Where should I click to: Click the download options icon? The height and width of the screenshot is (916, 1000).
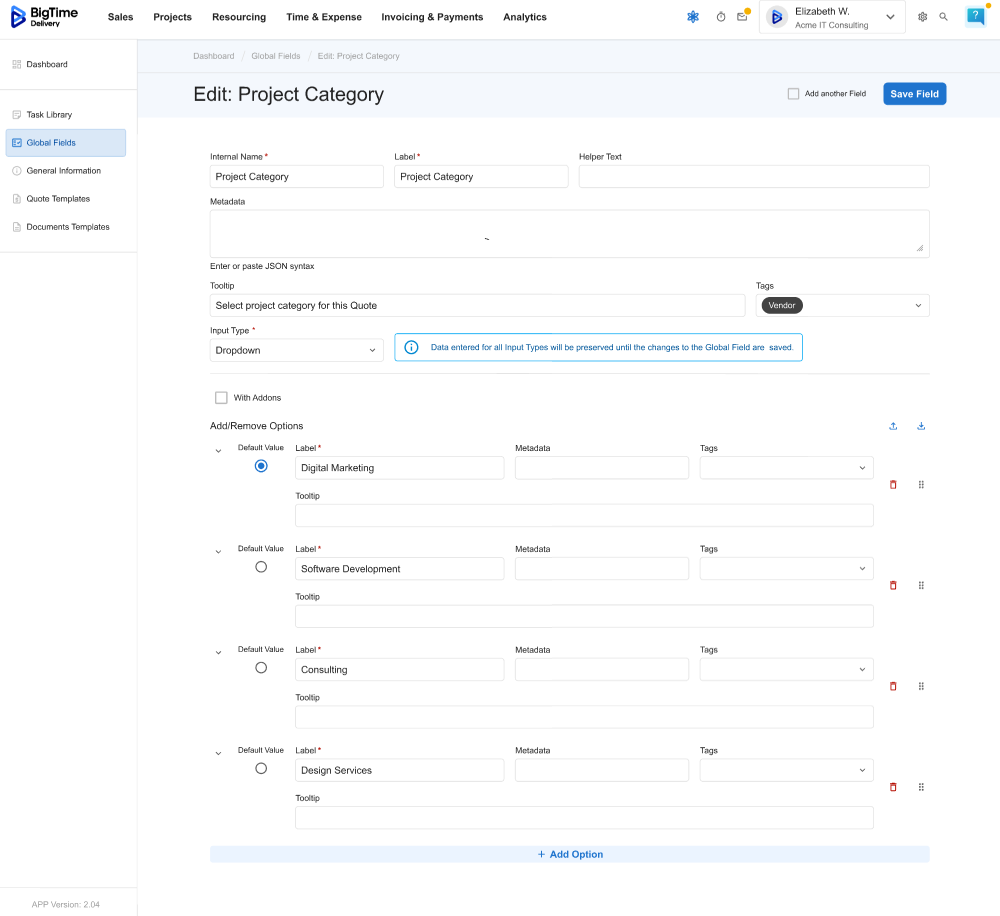pos(921,426)
